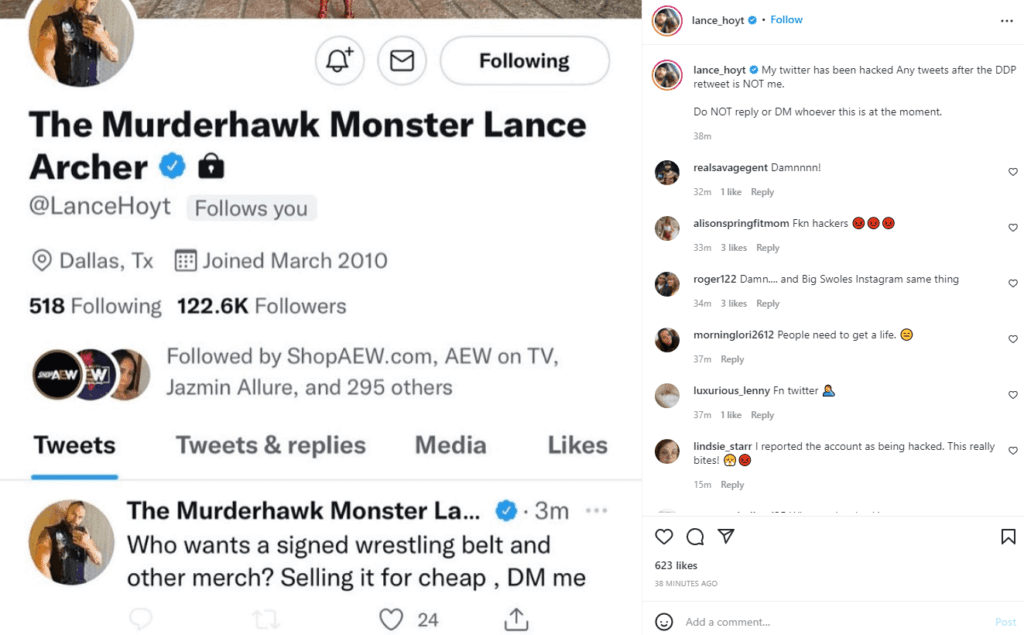Reply to tweet with bubble icon
This screenshot has width=1024, height=635.
click(x=141, y=620)
